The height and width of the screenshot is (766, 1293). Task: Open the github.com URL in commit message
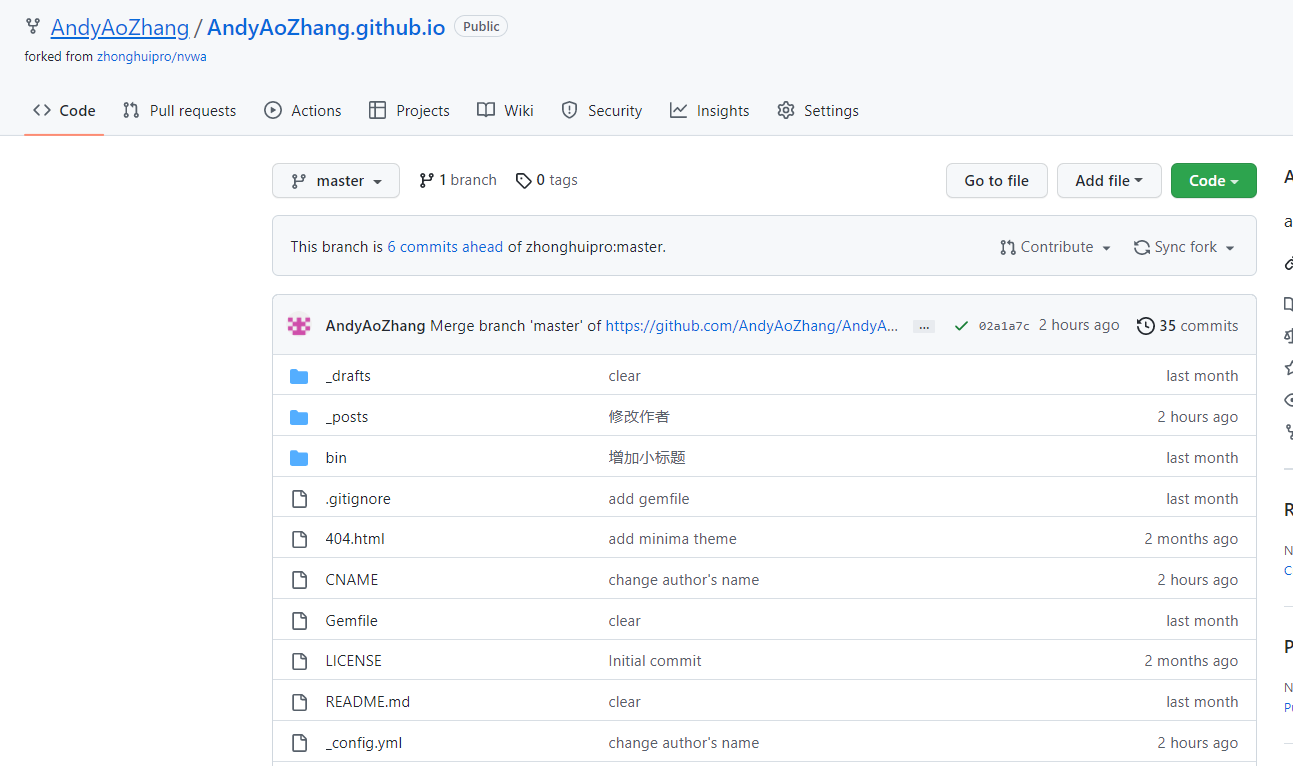tap(752, 326)
